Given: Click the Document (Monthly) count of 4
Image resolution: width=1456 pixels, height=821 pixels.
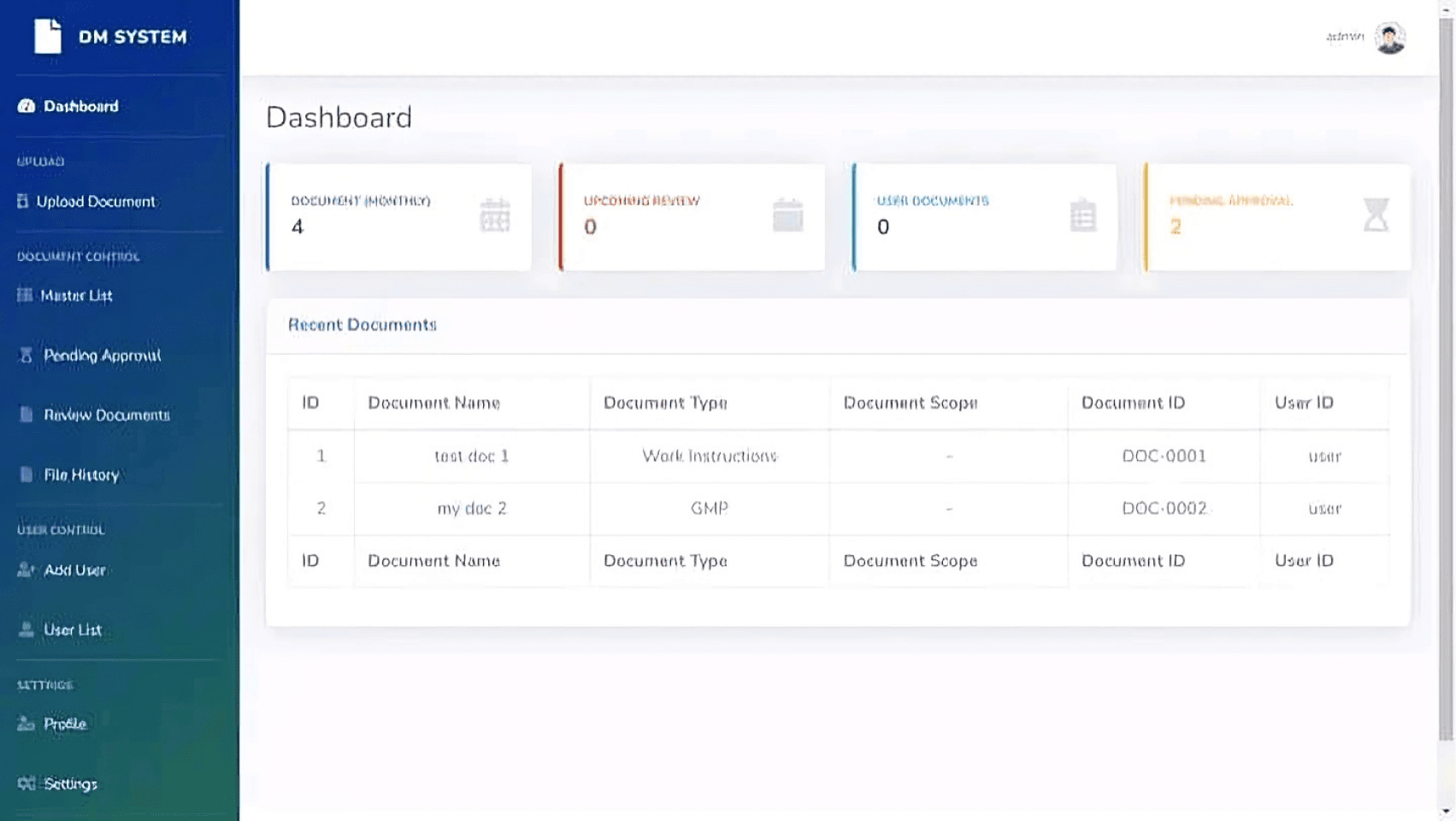Looking at the screenshot, I should click(298, 227).
